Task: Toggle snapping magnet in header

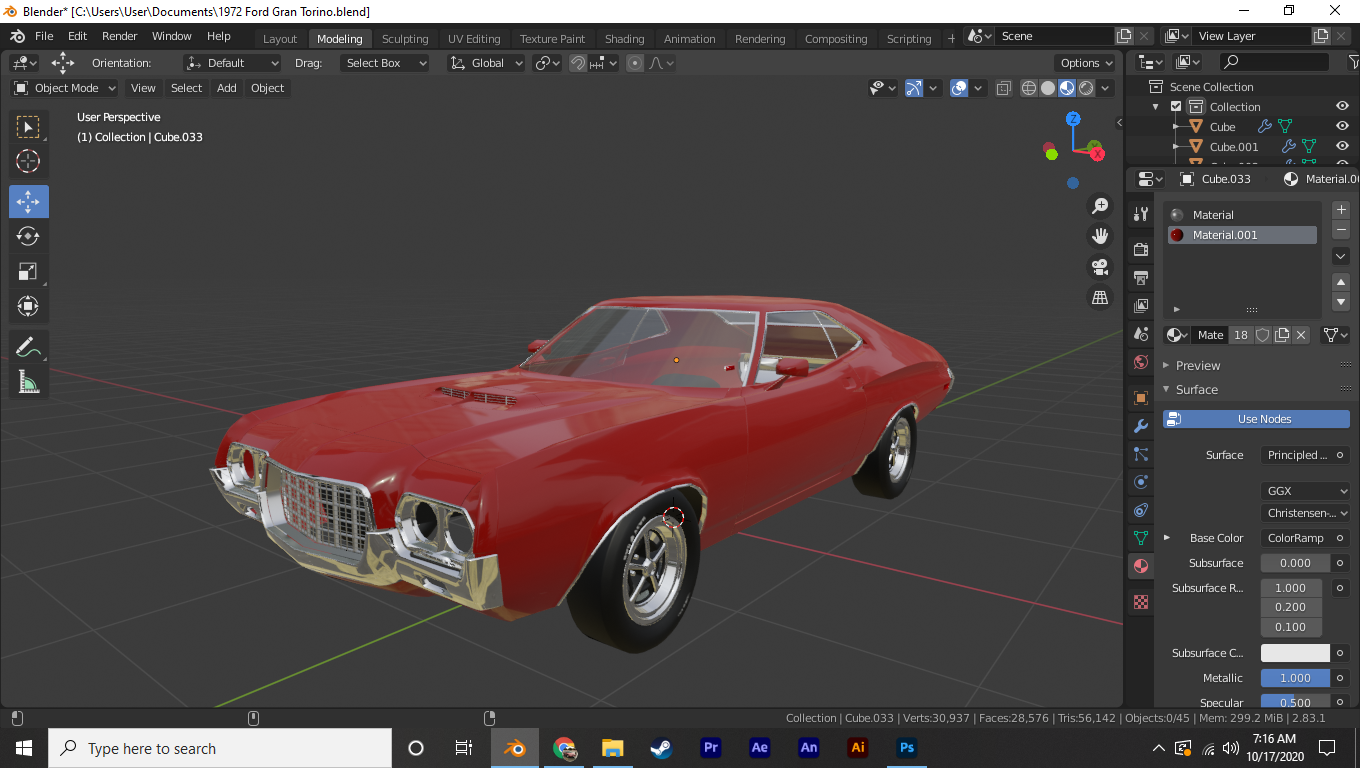Action: point(578,63)
